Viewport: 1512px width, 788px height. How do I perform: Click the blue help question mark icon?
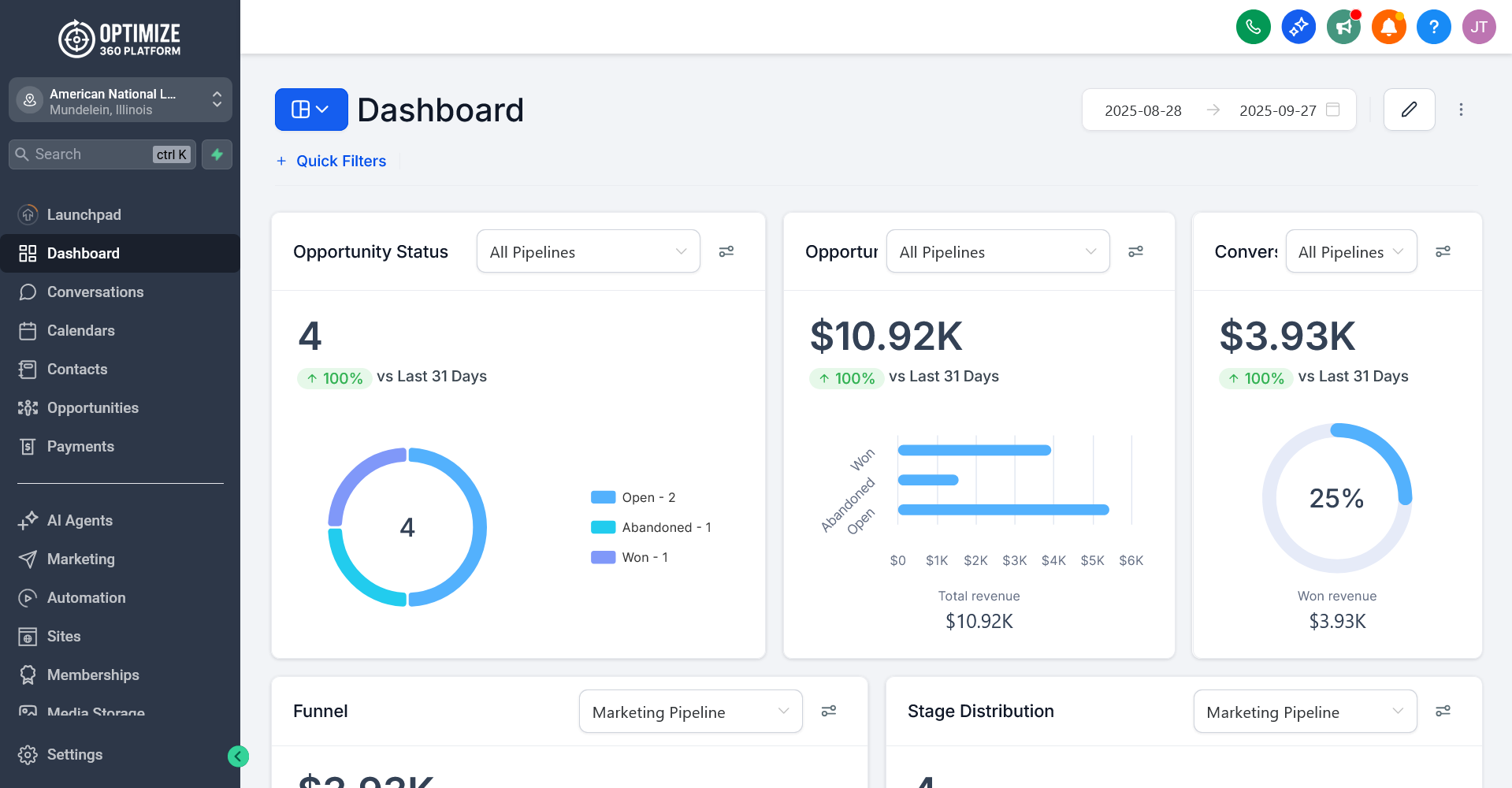(x=1433, y=28)
